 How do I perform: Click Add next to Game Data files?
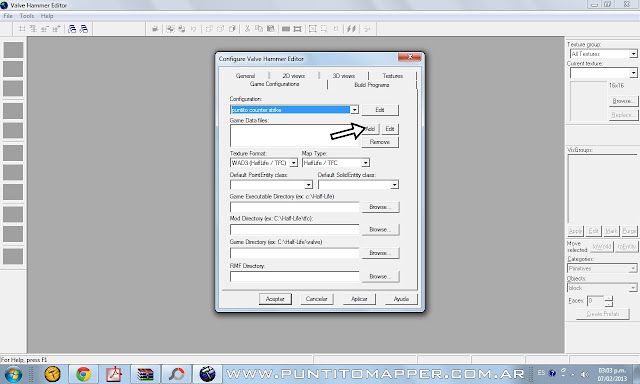click(370, 129)
